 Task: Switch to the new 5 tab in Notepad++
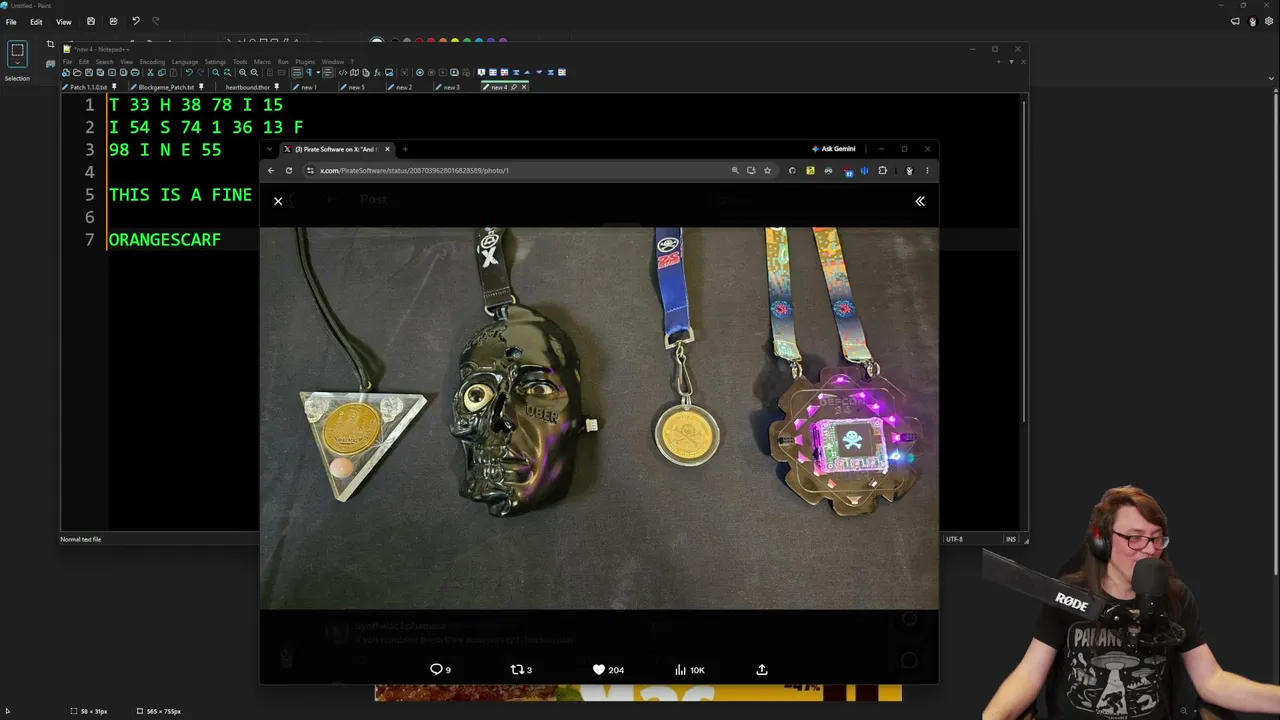pos(354,87)
